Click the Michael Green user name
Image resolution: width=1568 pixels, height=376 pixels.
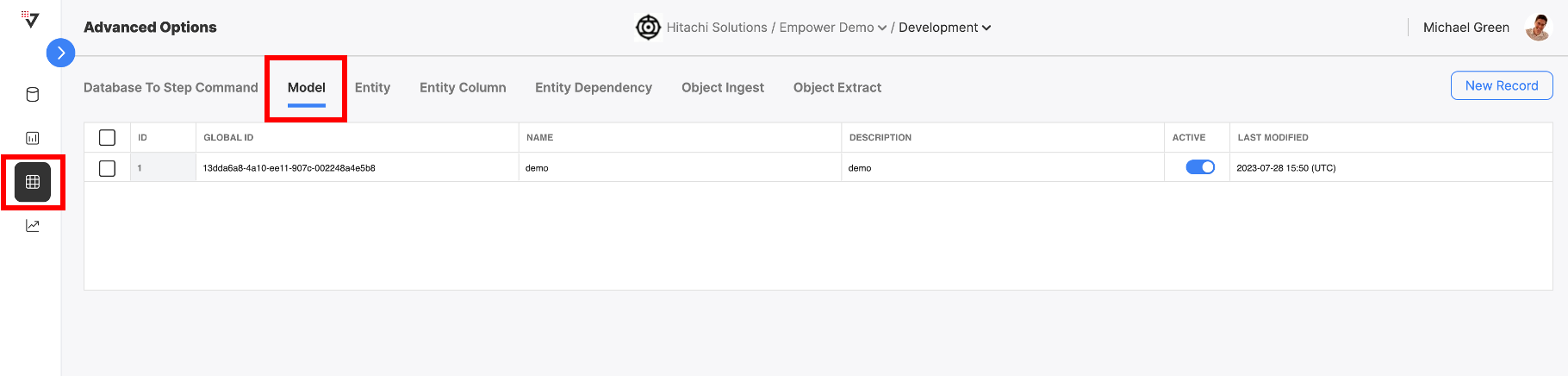[1466, 28]
